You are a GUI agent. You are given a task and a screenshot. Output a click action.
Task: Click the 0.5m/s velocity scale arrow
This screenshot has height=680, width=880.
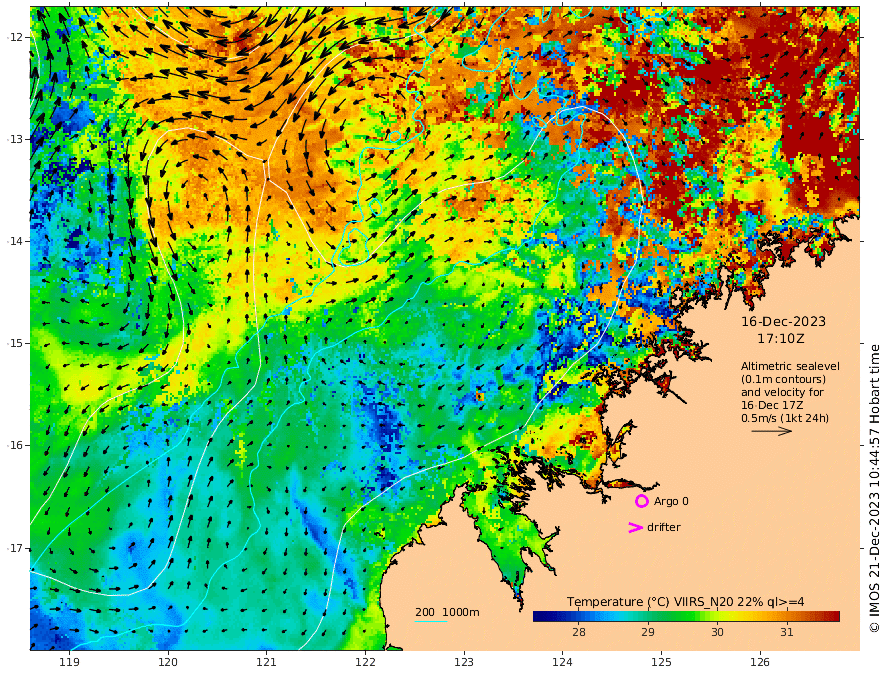772,431
